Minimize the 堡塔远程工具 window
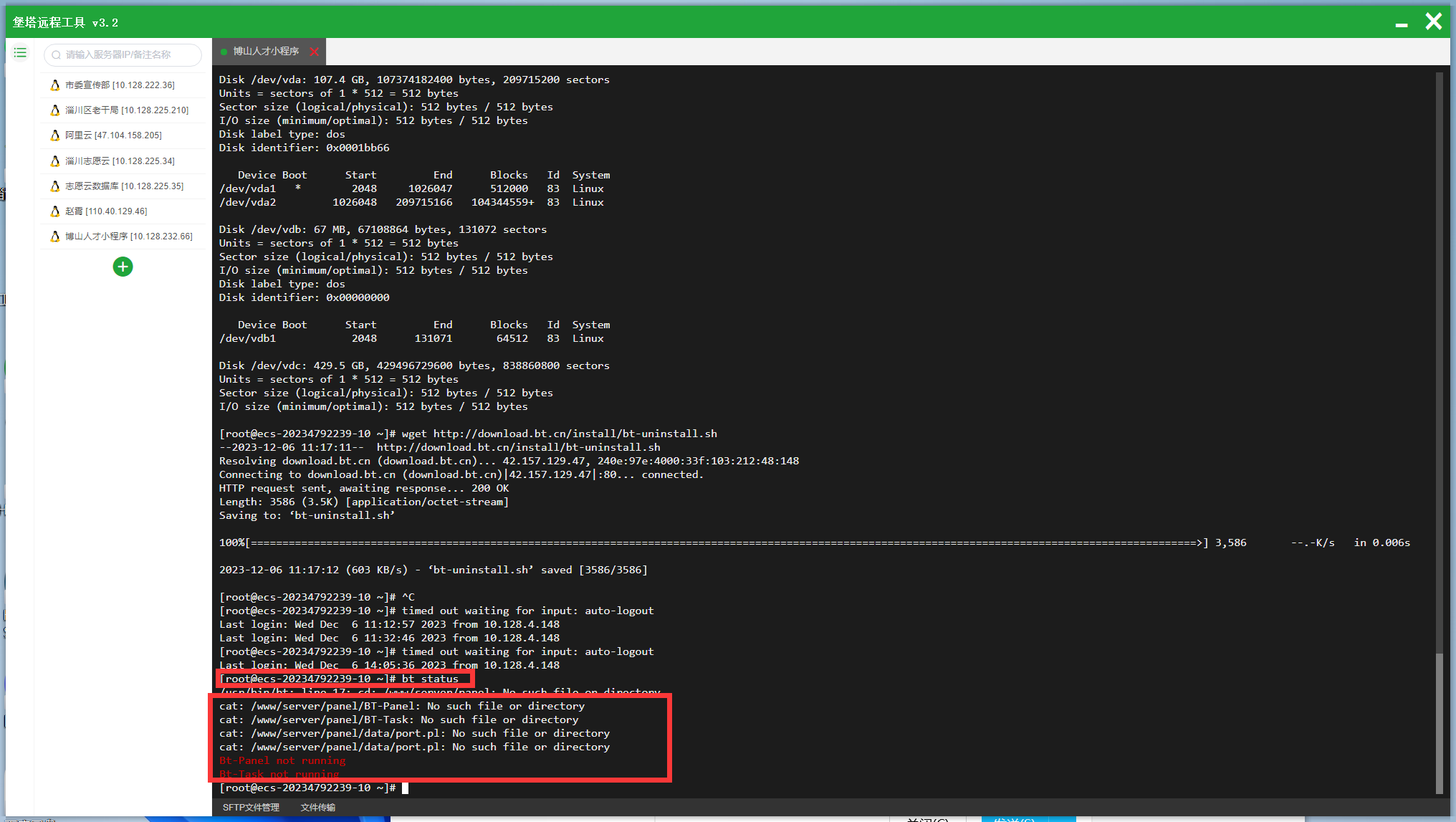The height and width of the screenshot is (822, 1456). click(1402, 24)
